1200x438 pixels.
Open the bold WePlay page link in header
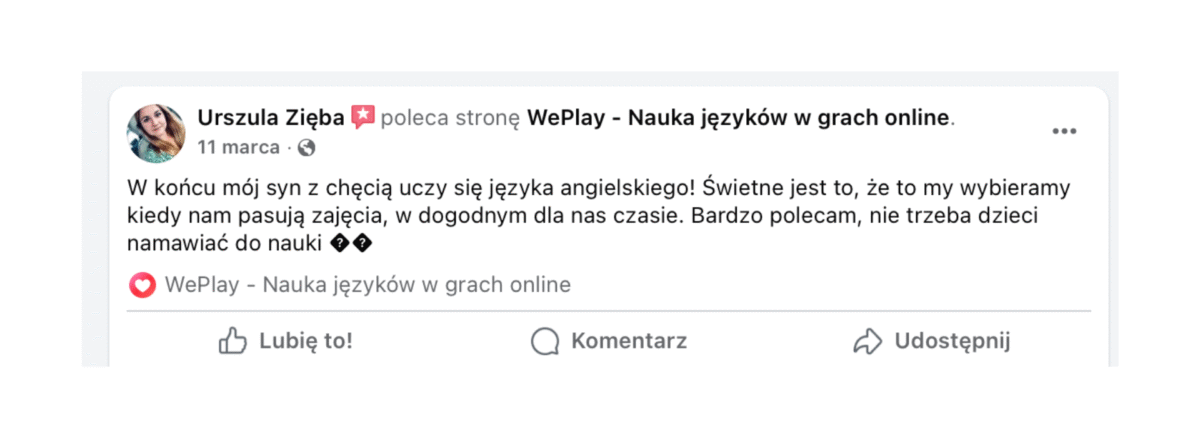point(737,118)
